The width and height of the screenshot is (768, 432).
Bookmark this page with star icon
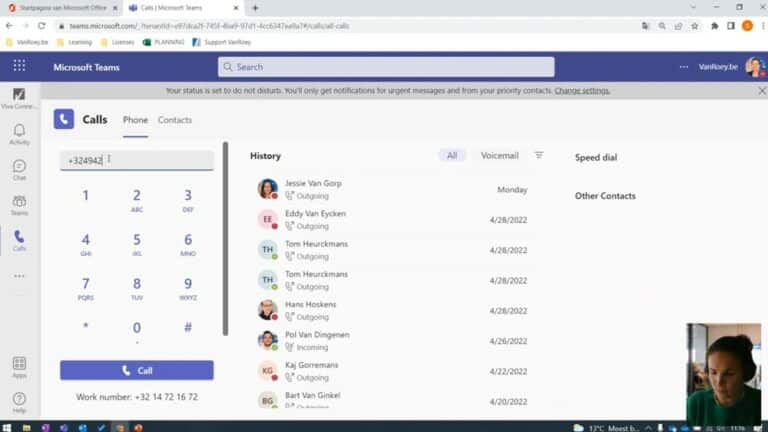point(695,26)
